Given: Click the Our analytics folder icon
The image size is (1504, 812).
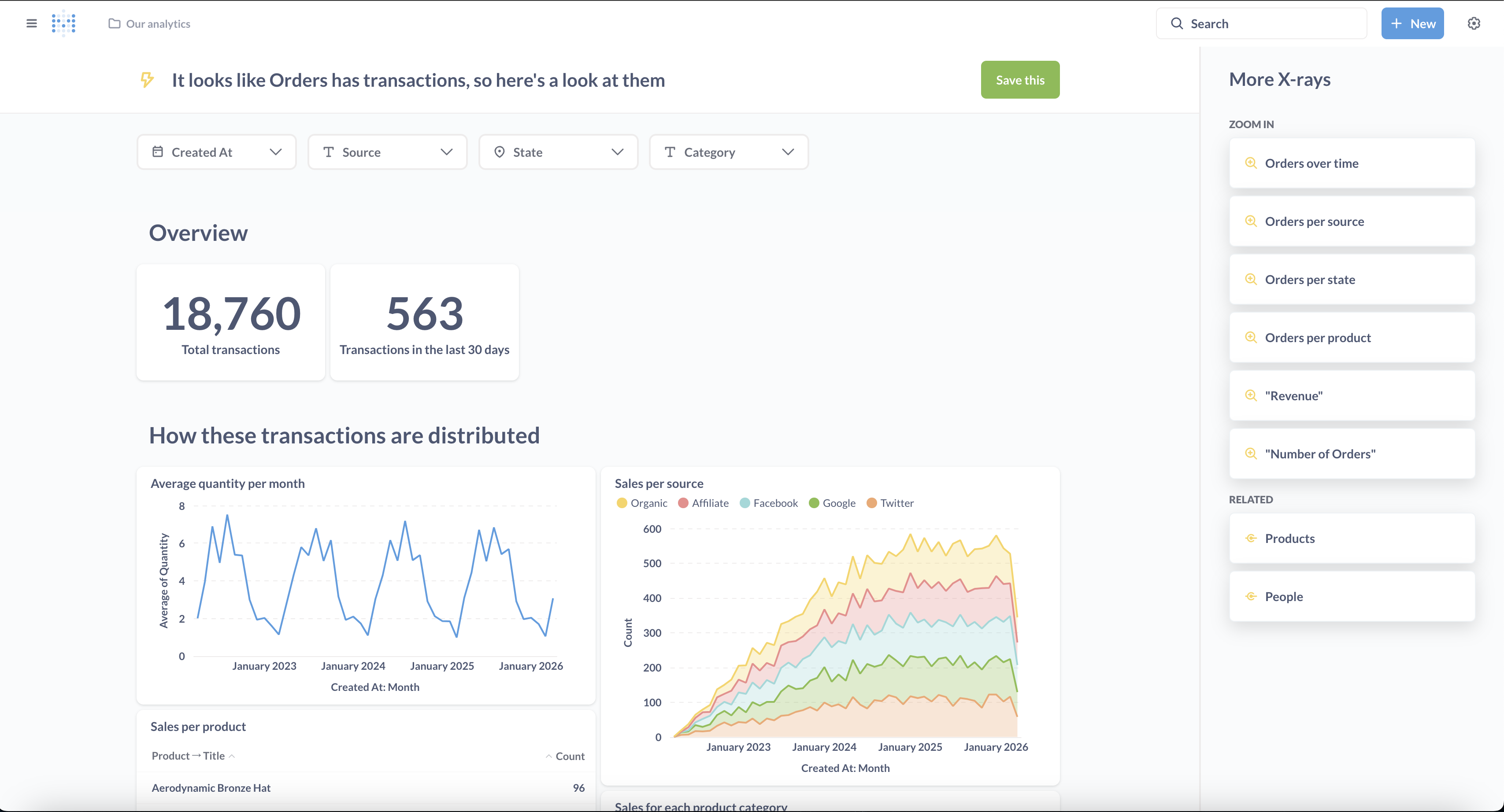Looking at the screenshot, I should [x=115, y=23].
